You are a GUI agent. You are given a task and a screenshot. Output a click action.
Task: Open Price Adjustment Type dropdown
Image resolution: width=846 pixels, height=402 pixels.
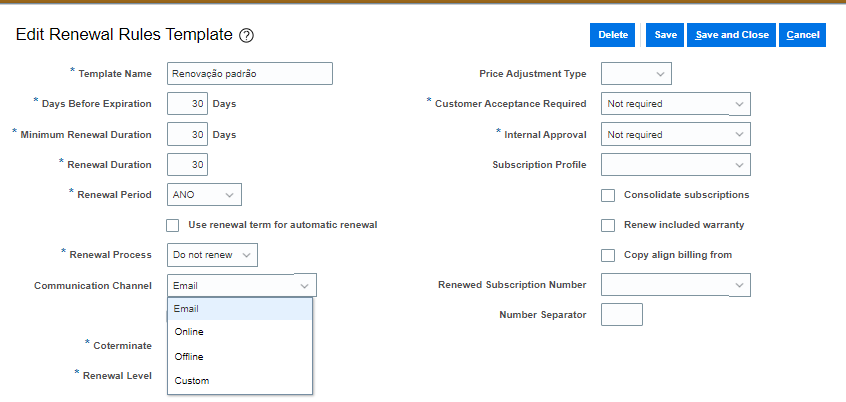(x=636, y=74)
